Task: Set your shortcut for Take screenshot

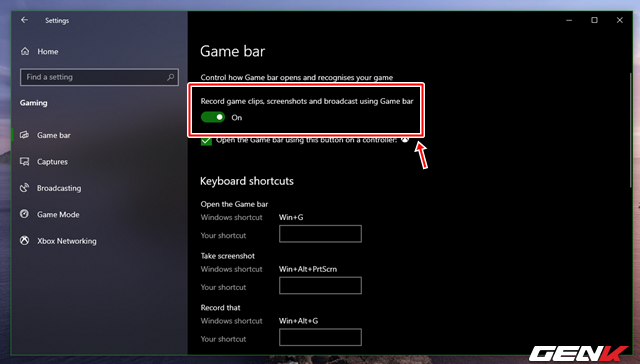Action: [x=320, y=286]
